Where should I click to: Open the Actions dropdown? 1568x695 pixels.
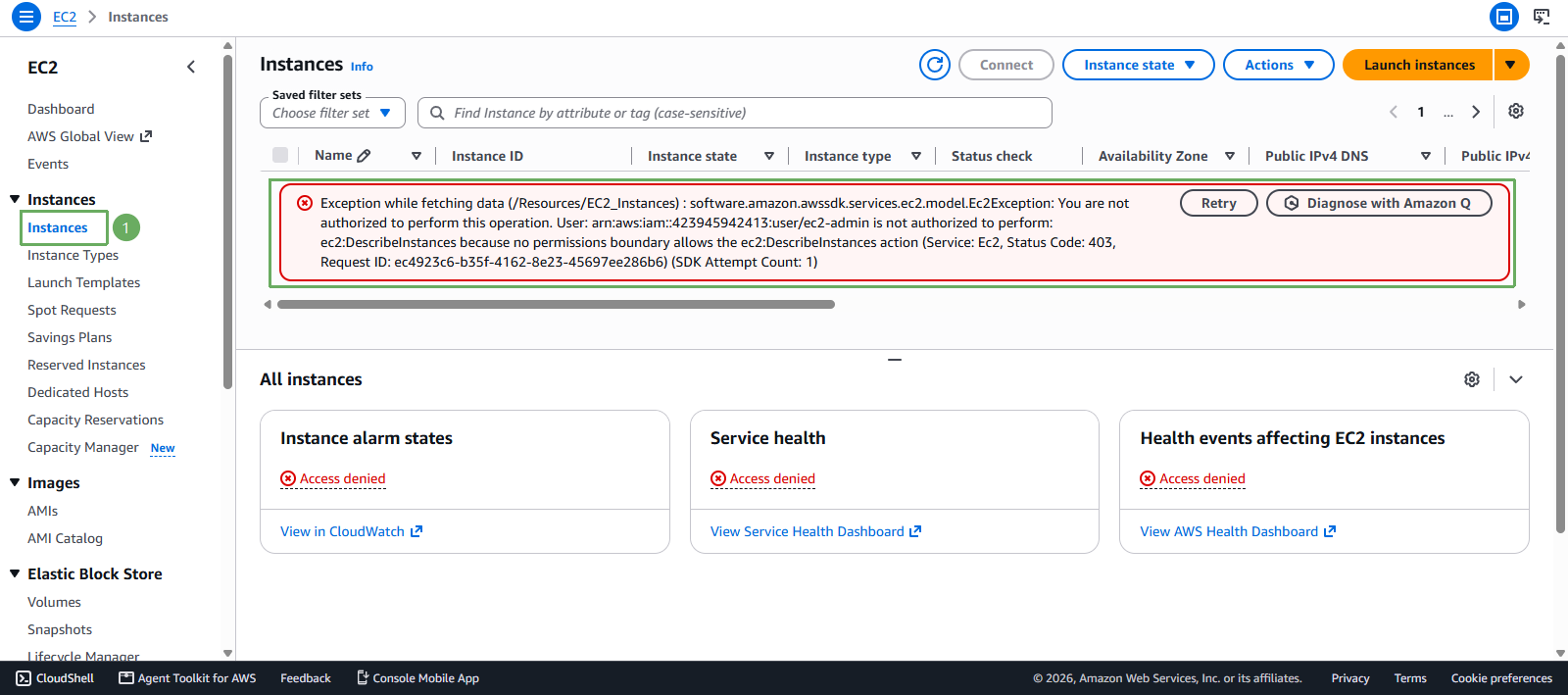pyautogui.click(x=1279, y=65)
